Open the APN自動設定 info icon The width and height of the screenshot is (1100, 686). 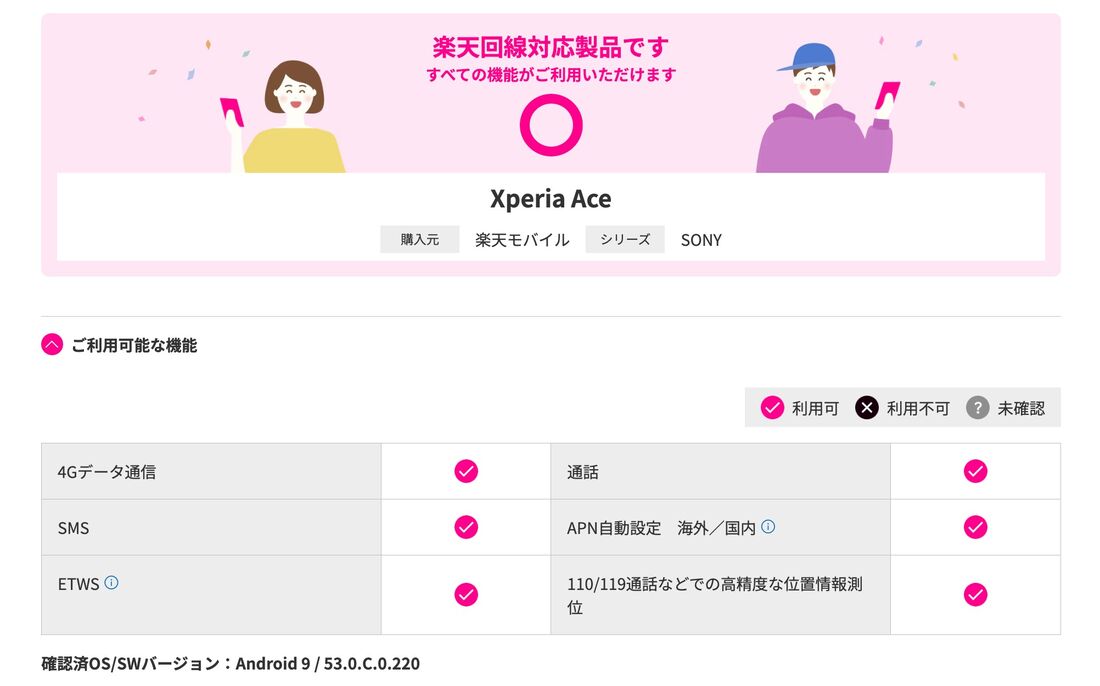(x=768, y=526)
